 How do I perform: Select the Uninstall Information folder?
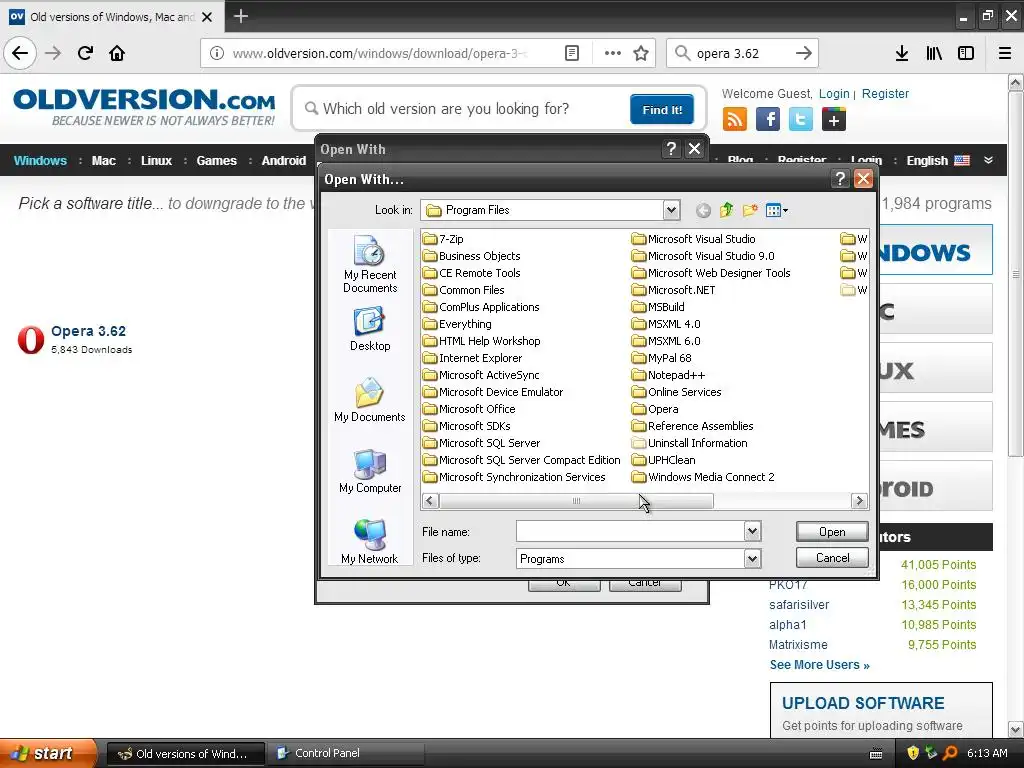point(690,443)
